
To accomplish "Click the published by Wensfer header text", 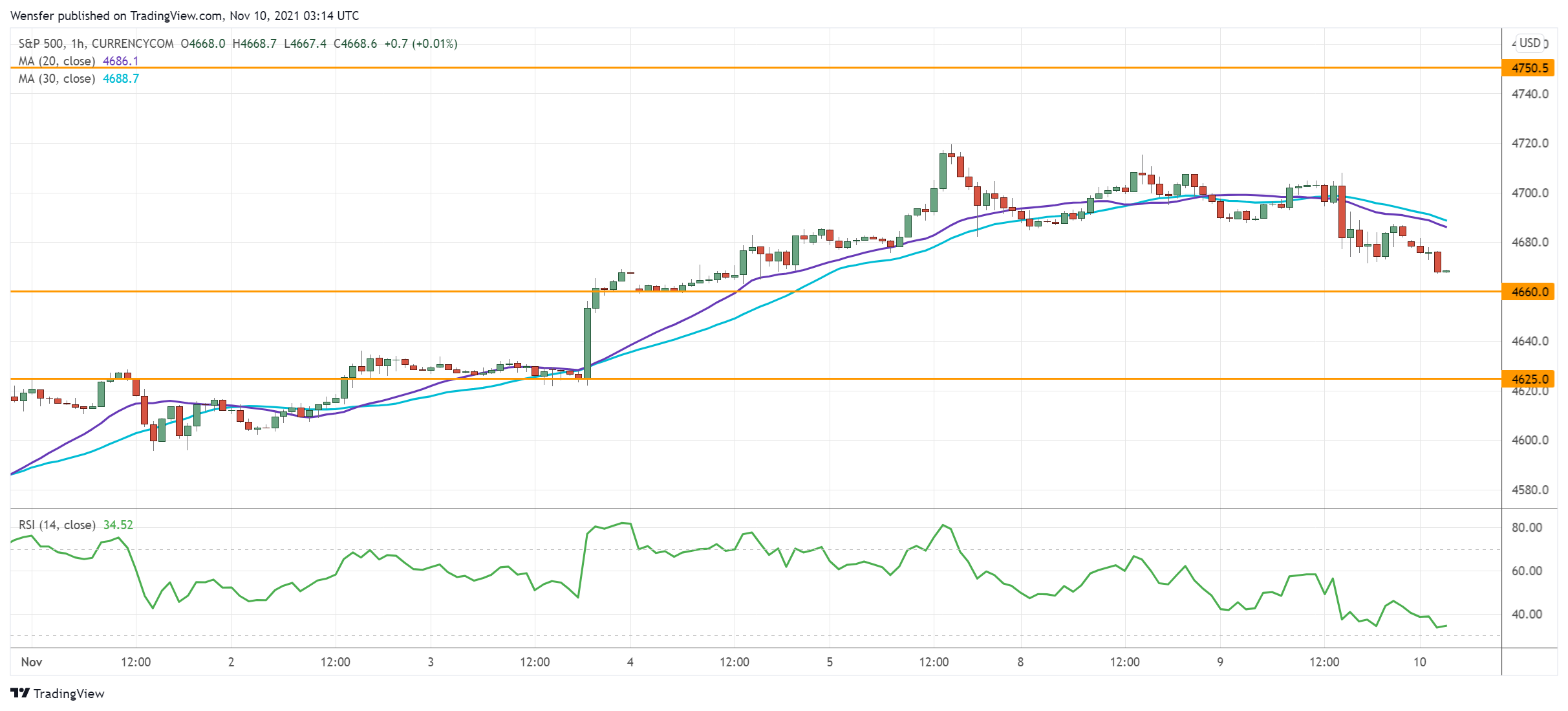I will tap(184, 16).
